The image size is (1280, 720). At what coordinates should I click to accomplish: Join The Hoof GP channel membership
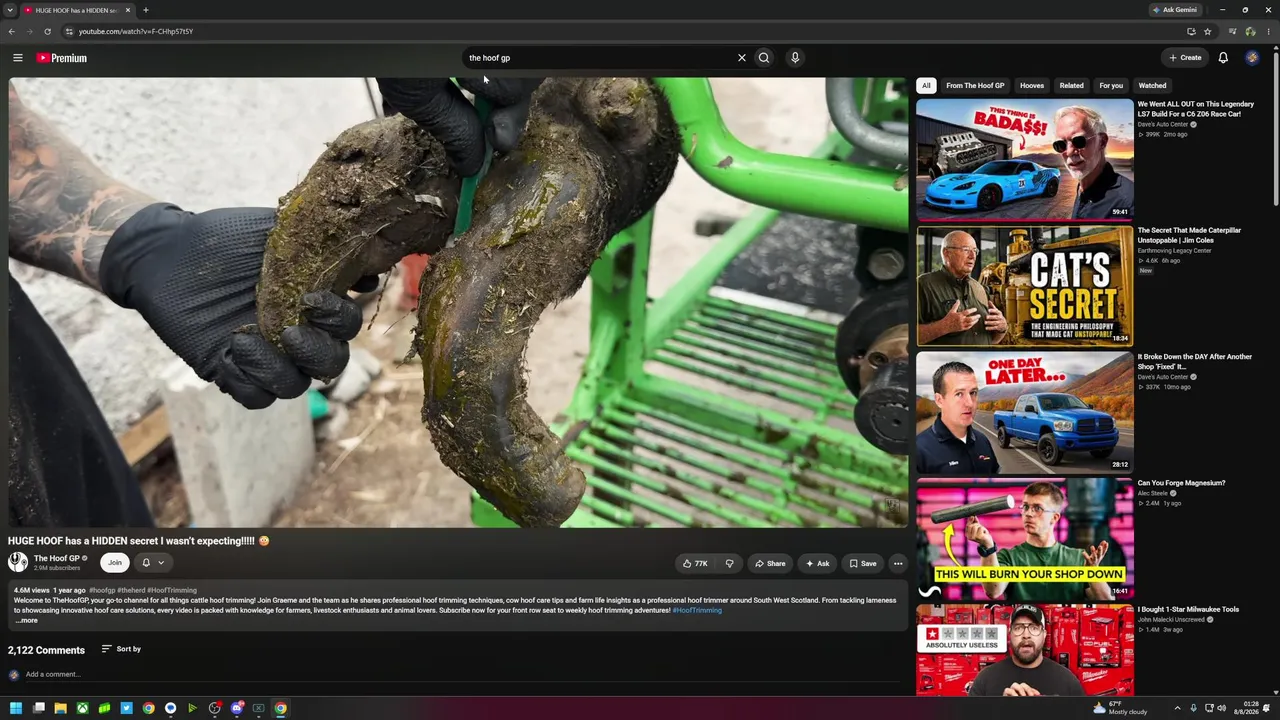point(115,563)
